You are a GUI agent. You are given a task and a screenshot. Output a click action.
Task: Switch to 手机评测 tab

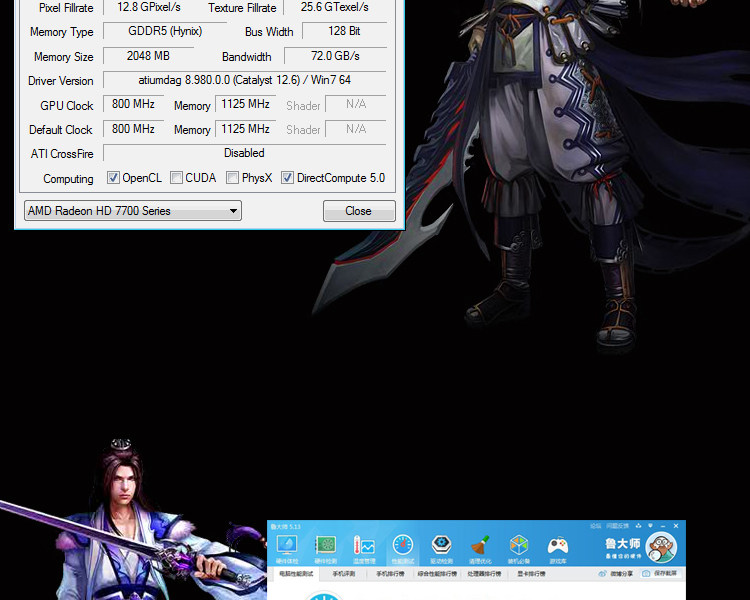(x=343, y=573)
